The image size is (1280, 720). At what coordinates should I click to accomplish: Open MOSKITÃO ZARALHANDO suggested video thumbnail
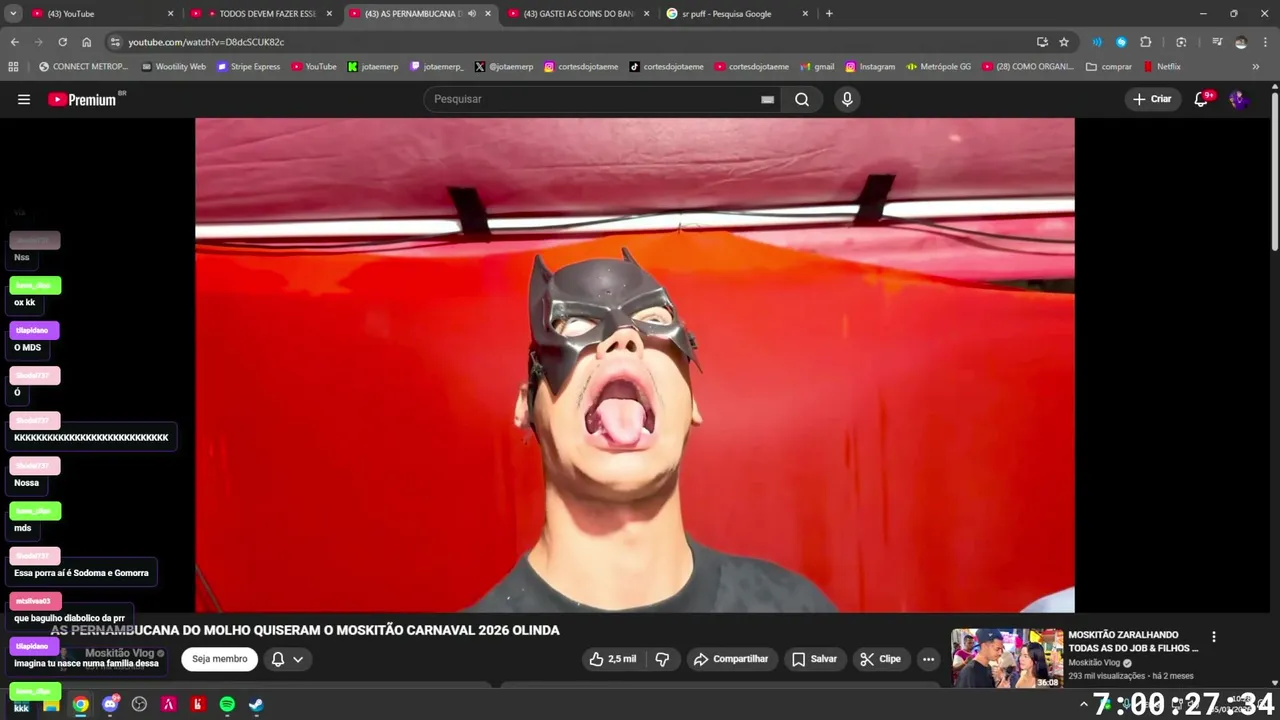1006,658
